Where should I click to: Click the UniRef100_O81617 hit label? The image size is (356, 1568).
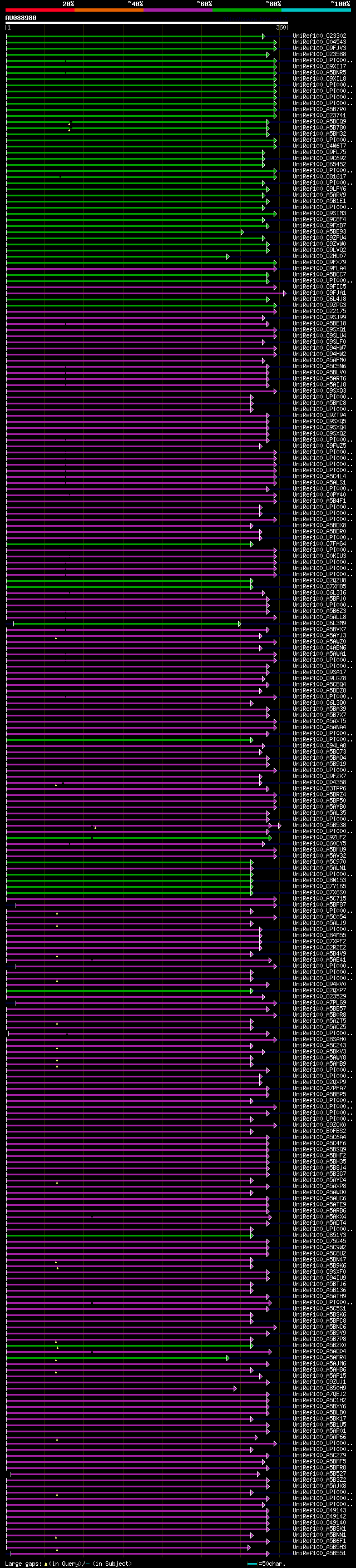[319, 177]
